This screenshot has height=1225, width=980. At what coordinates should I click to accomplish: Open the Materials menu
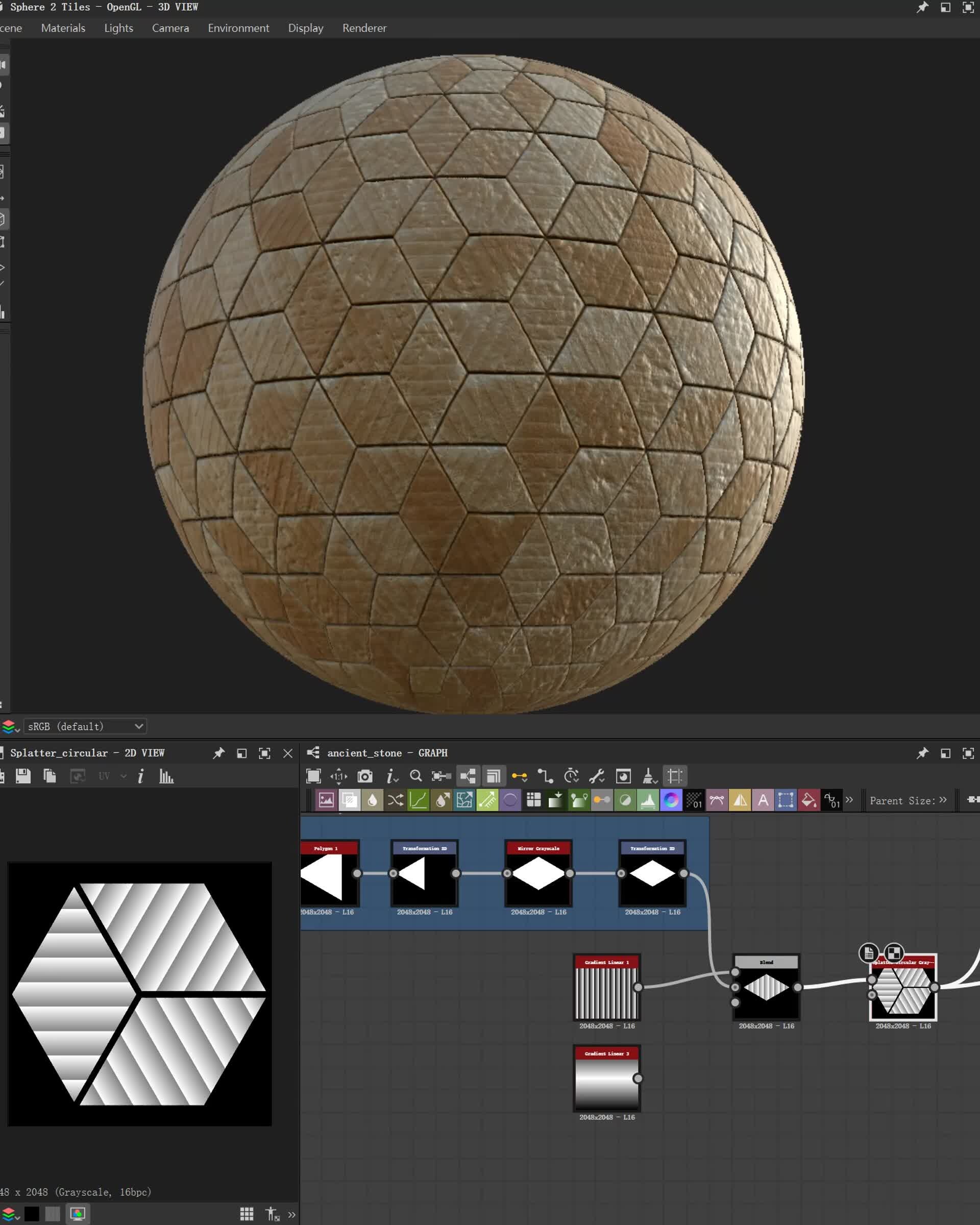coord(63,28)
